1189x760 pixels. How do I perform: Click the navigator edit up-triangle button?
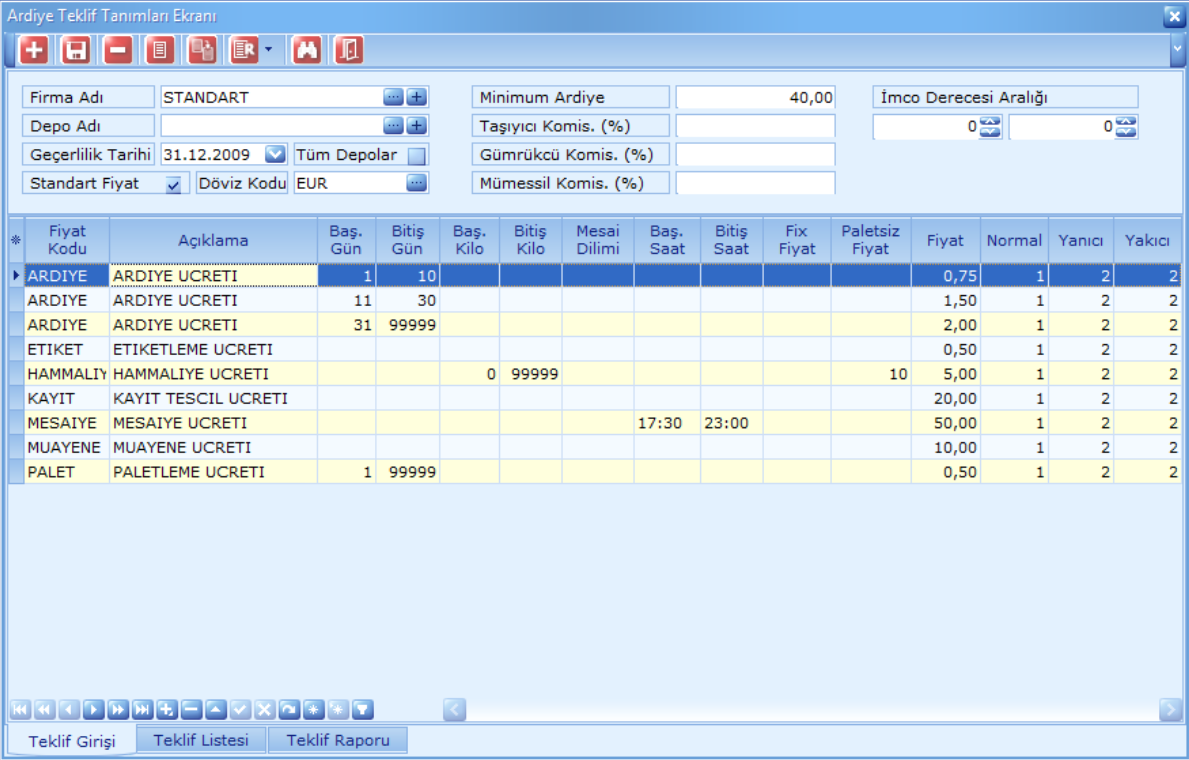(215, 710)
